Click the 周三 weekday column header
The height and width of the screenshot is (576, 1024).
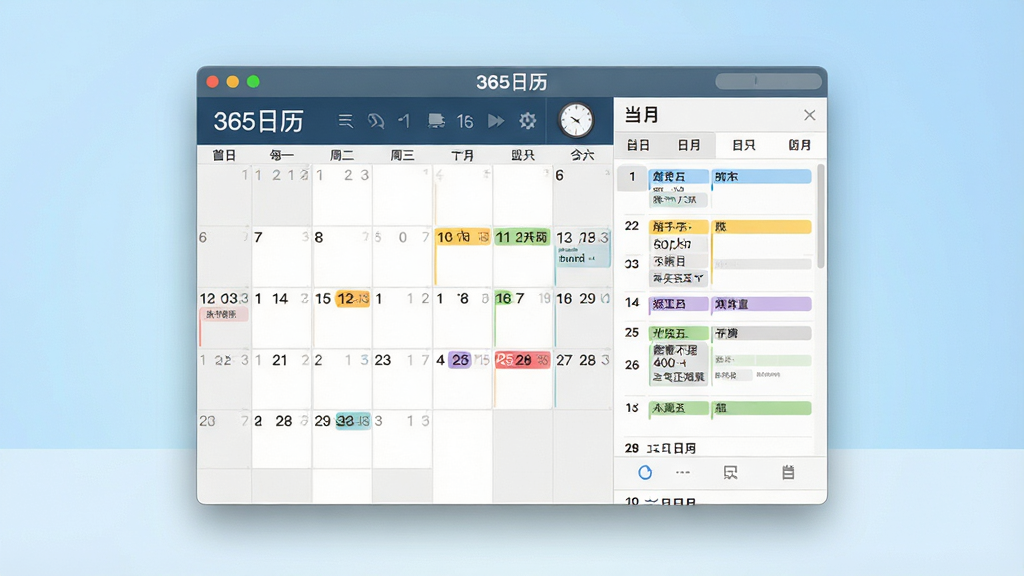[402, 155]
